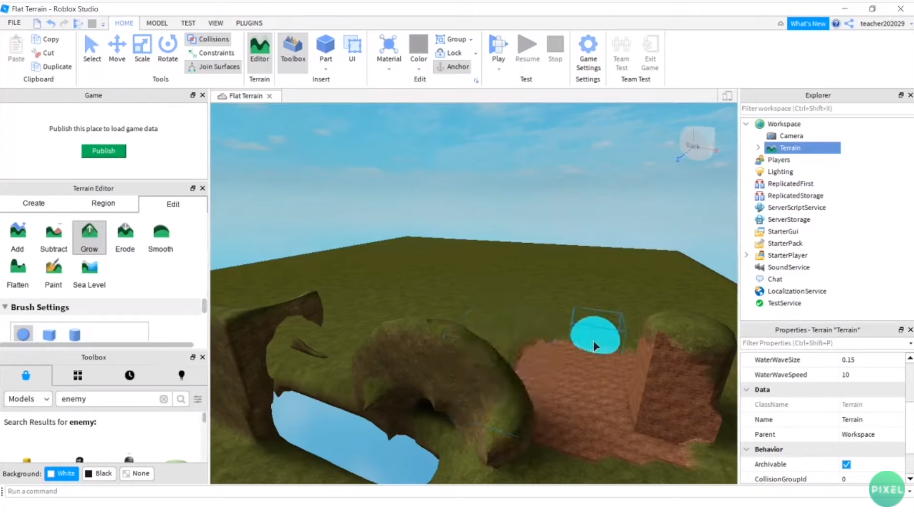Viewport: 914px width, 513px height.
Task: Click the Run a command bar
Action: coord(454,491)
